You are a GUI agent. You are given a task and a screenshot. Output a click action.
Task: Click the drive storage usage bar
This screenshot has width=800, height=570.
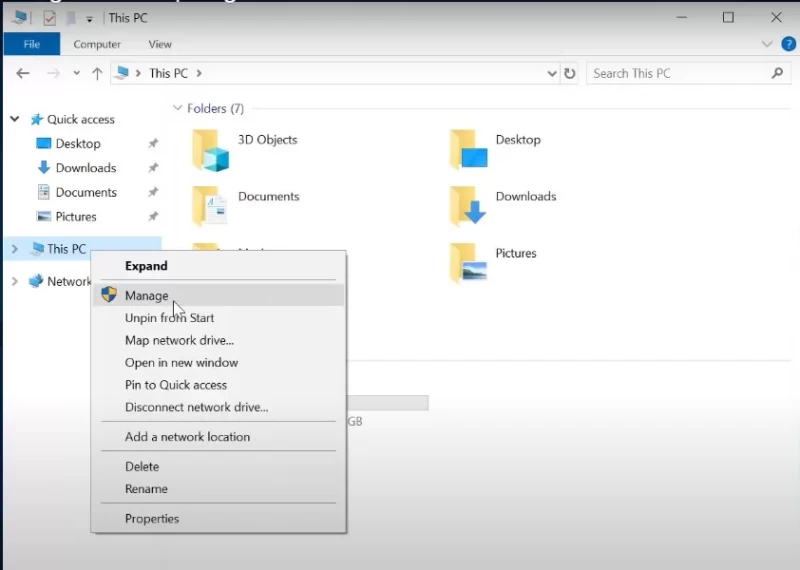click(388, 403)
